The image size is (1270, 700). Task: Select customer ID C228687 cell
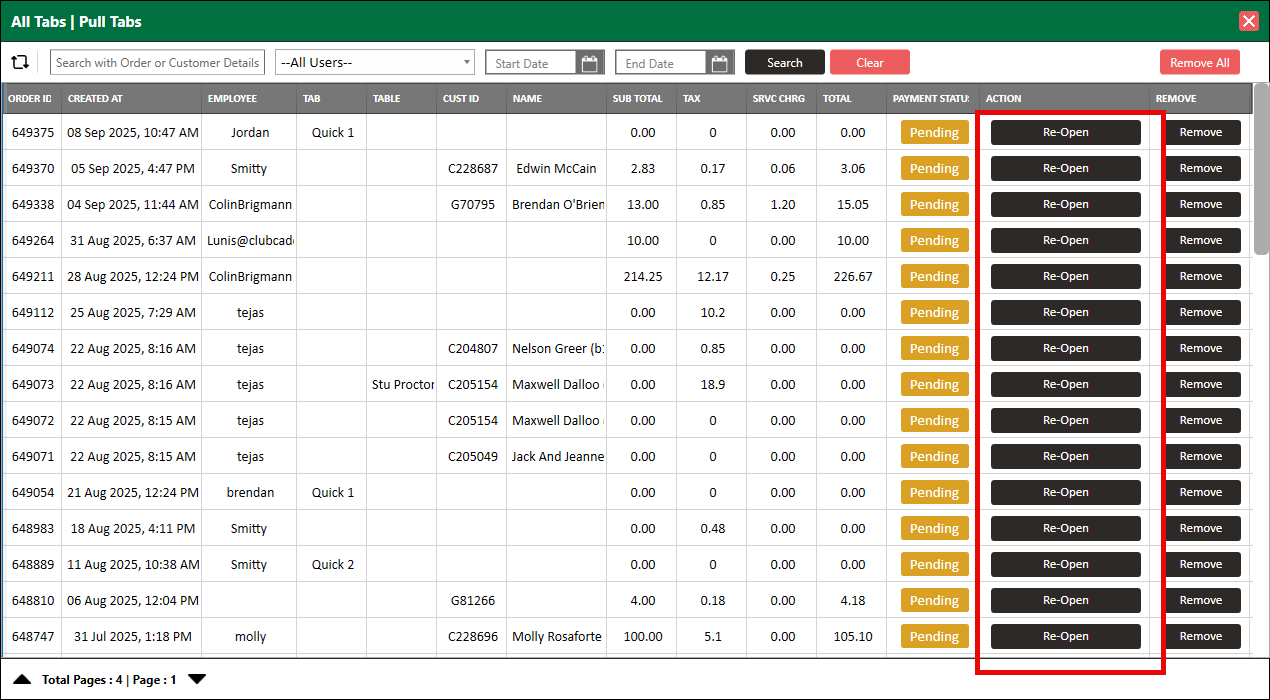click(x=472, y=168)
